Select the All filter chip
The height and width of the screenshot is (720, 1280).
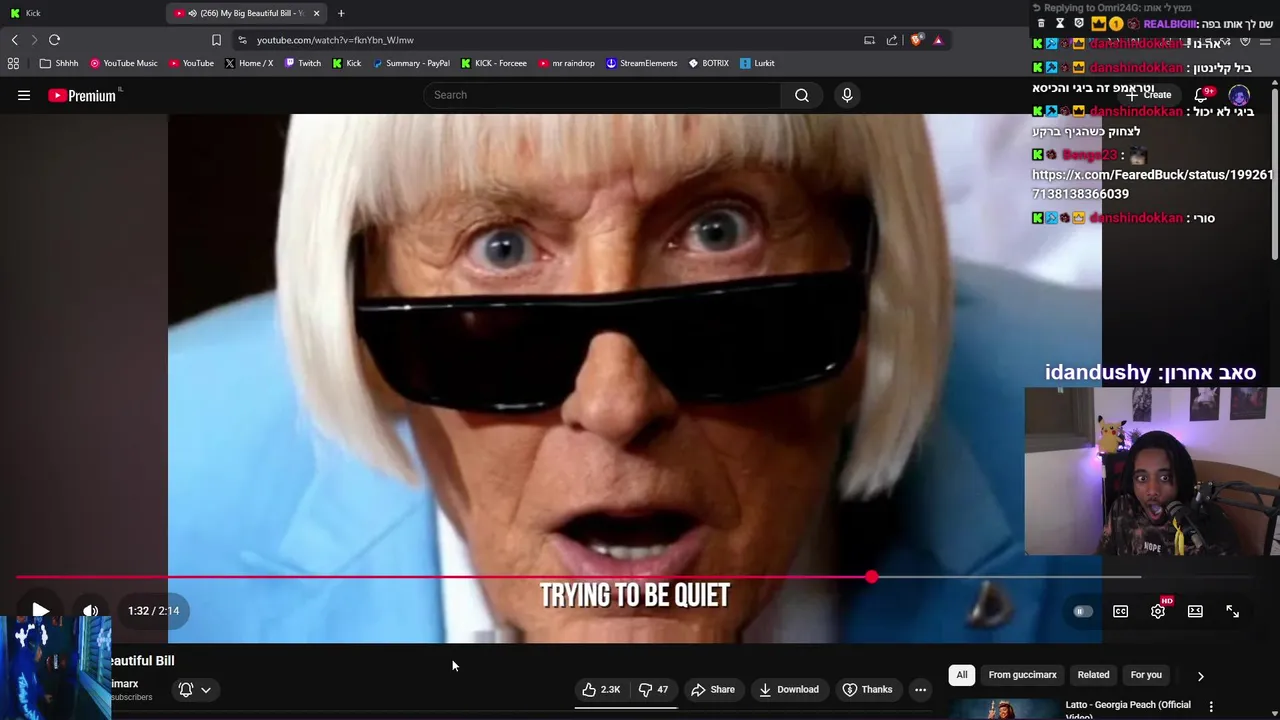click(962, 675)
